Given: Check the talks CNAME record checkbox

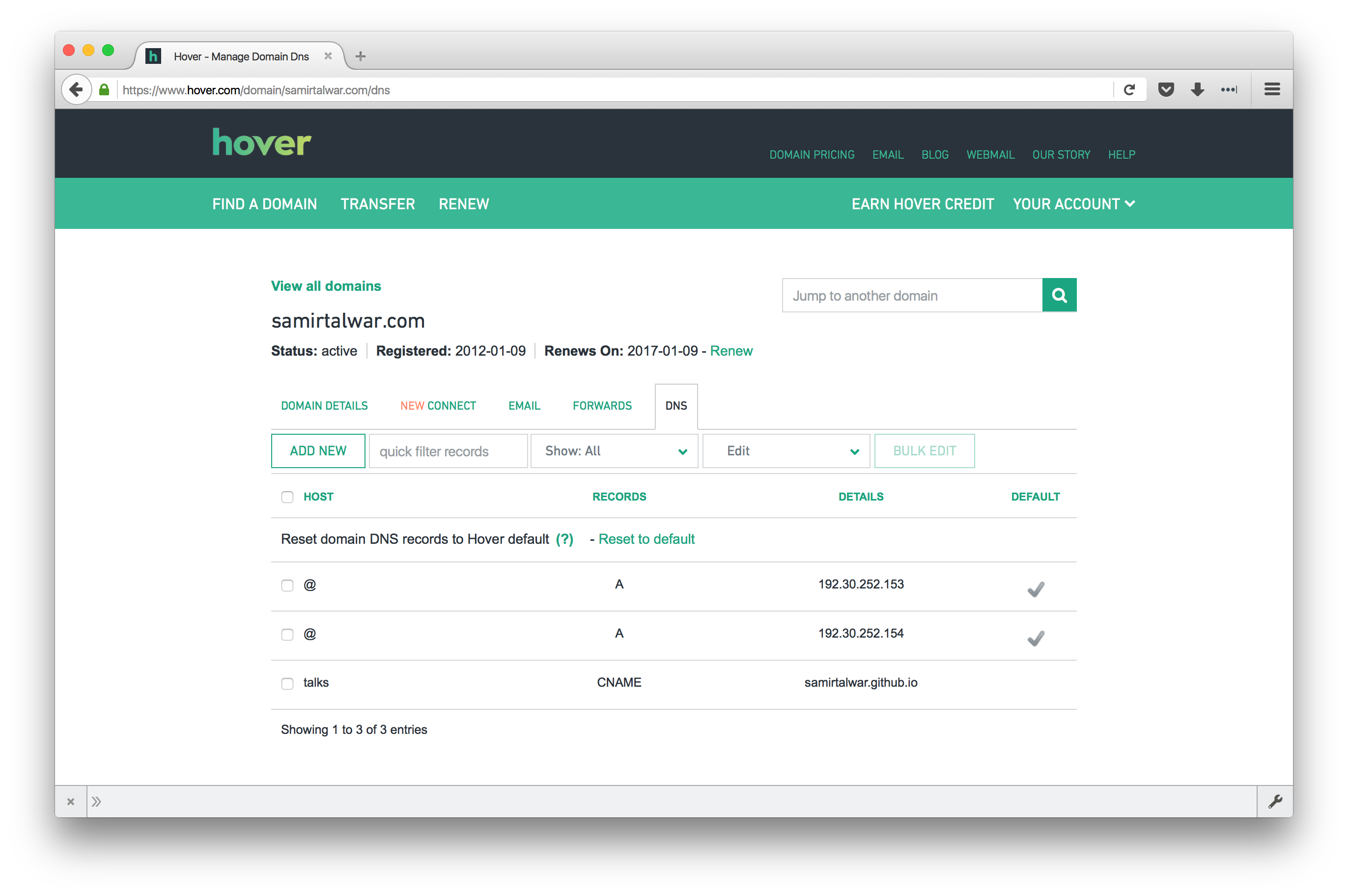Looking at the screenshot, I should (287, 683).
